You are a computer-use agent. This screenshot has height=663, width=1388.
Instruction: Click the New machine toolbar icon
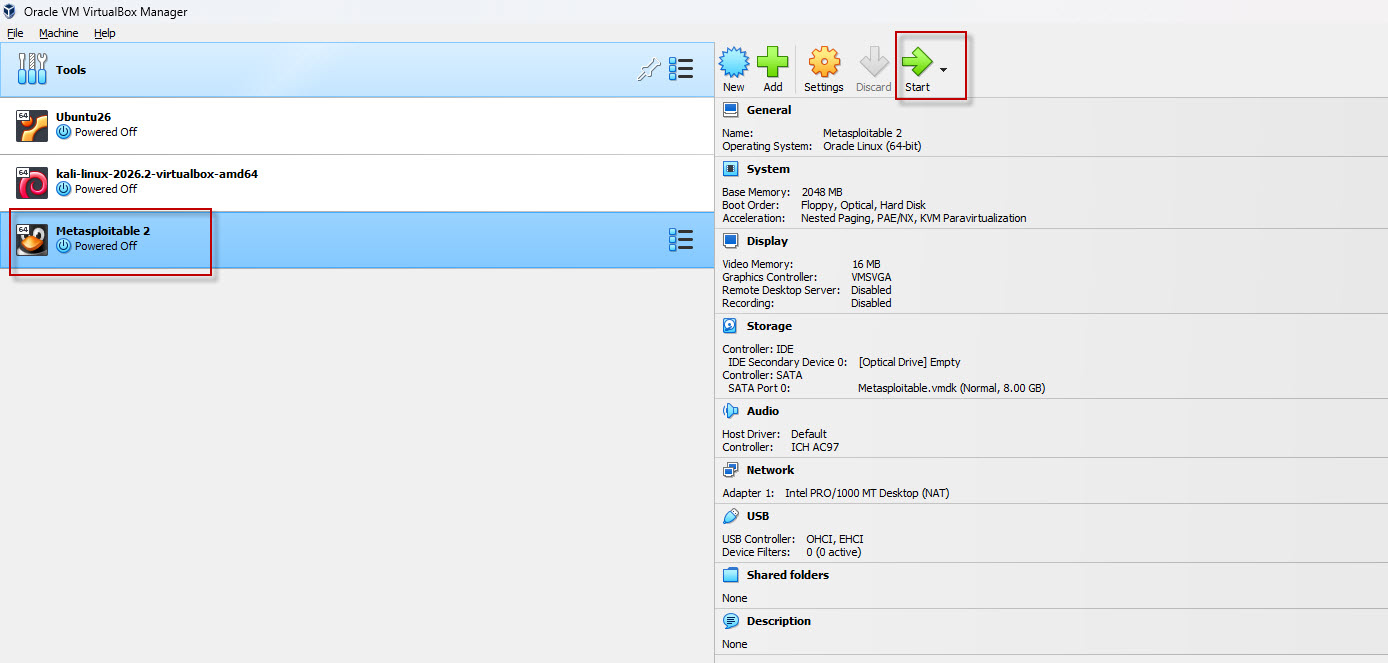pos(734,62)
